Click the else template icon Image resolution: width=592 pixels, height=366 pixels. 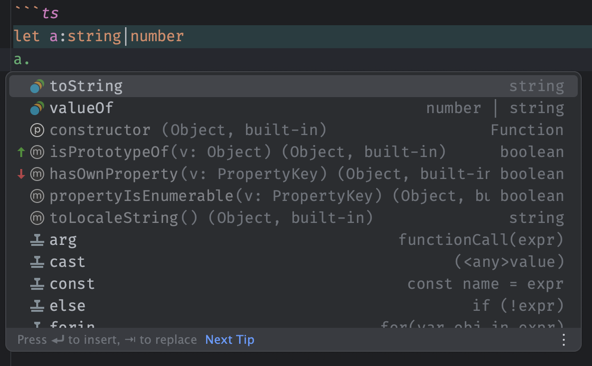point(37,306)
